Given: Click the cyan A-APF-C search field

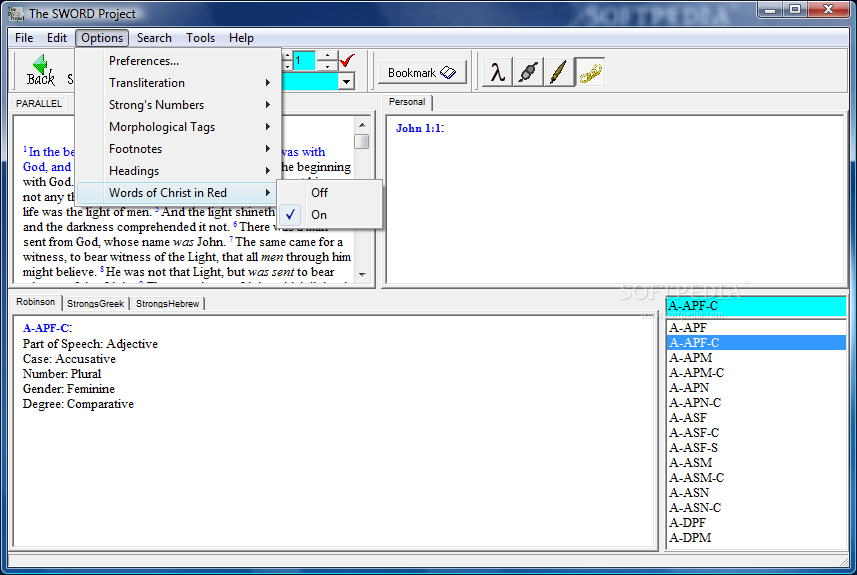Looking at the screenshot, I should coord(756,306).
